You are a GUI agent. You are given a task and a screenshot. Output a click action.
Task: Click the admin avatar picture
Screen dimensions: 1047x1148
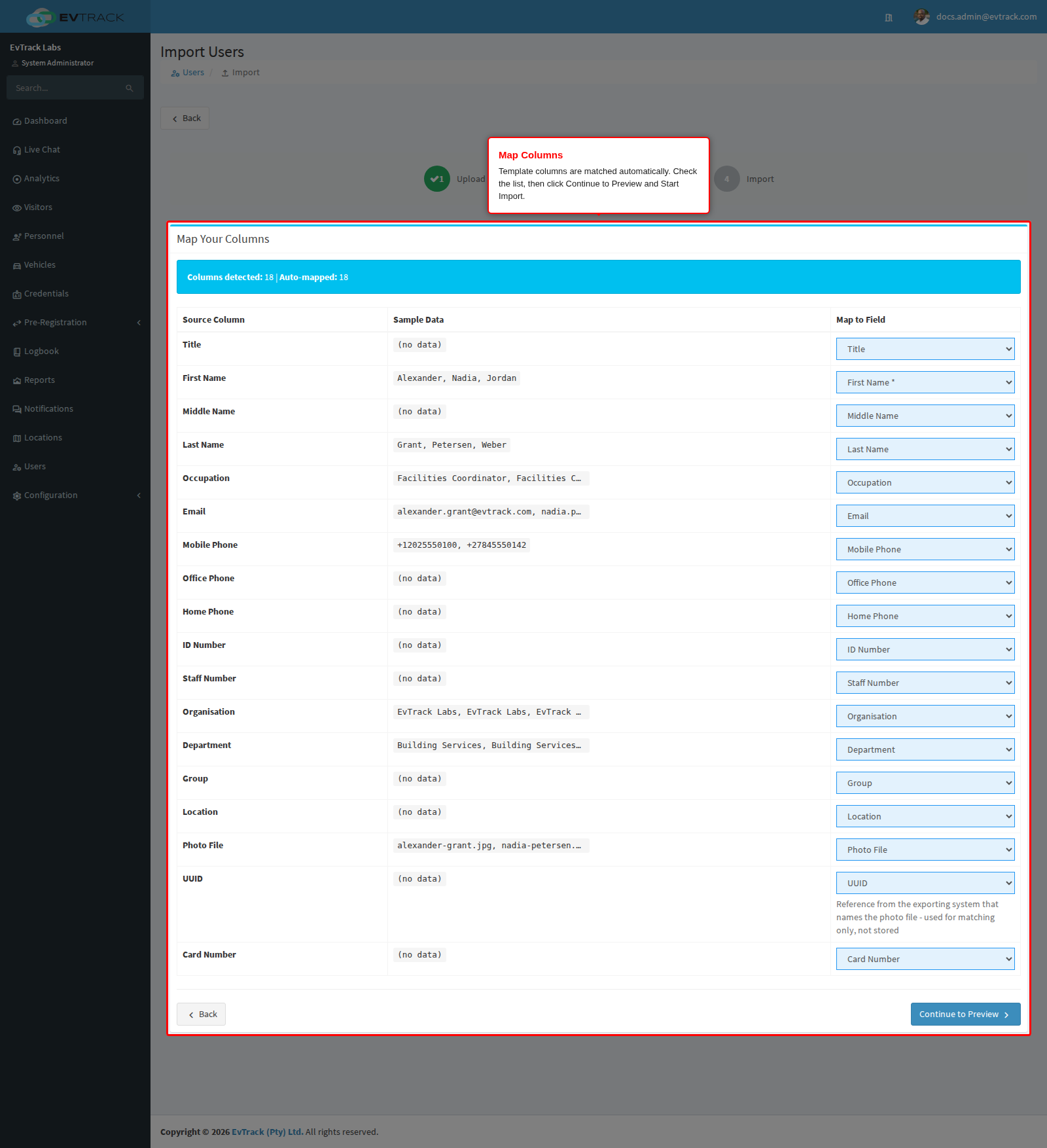click(x=922, y=17)
